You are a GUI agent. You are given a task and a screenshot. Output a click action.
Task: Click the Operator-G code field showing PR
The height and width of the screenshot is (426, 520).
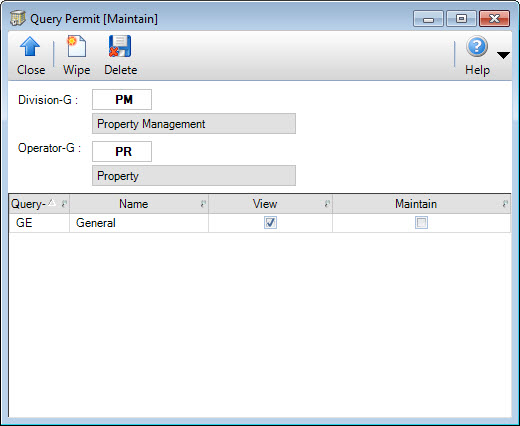(x=122, y=151)
